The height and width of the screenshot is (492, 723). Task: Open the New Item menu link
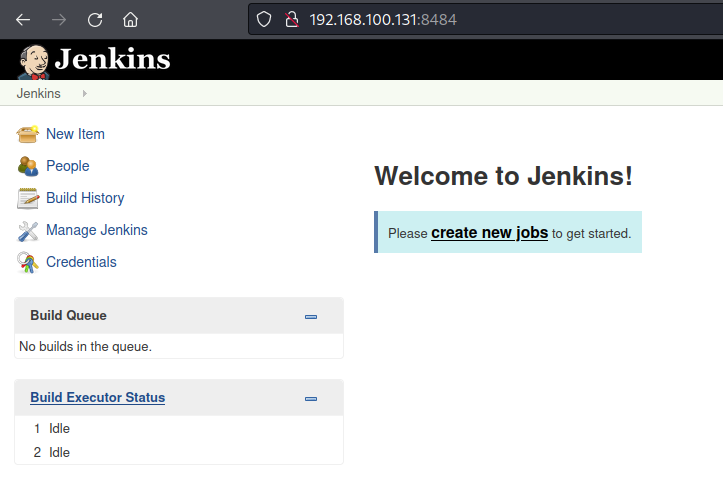[75, 134]
